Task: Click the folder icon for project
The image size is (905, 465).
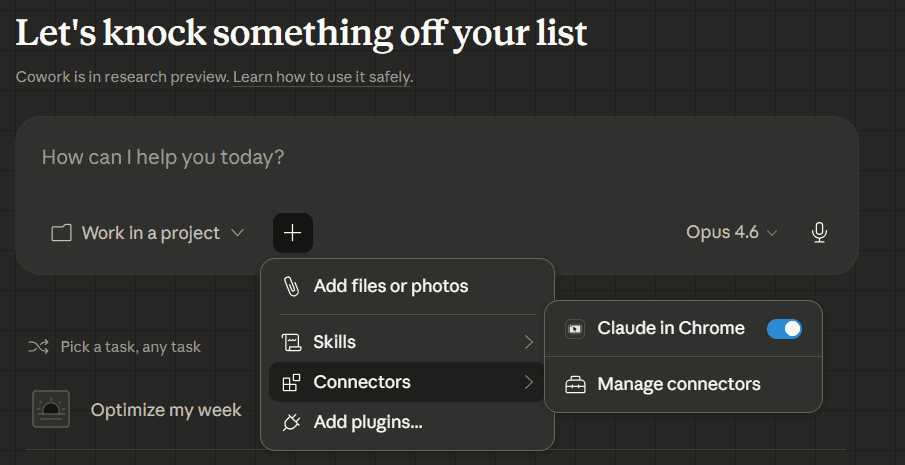Action: [62, 233]
